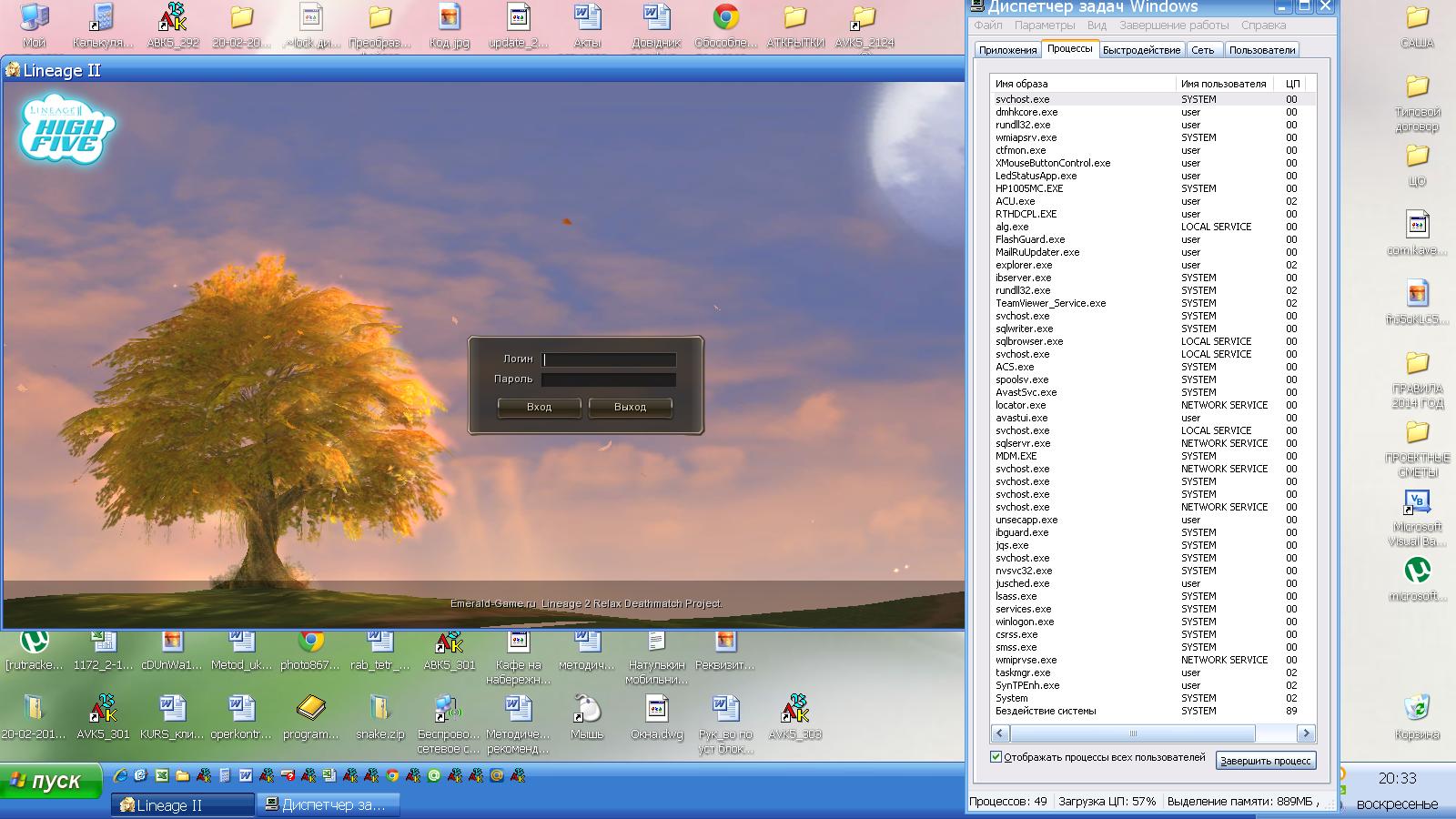Open the Microsoft Visual Basic shortcut
The height and width of the screenshot is (819, 1456).
click(1417, 517)
